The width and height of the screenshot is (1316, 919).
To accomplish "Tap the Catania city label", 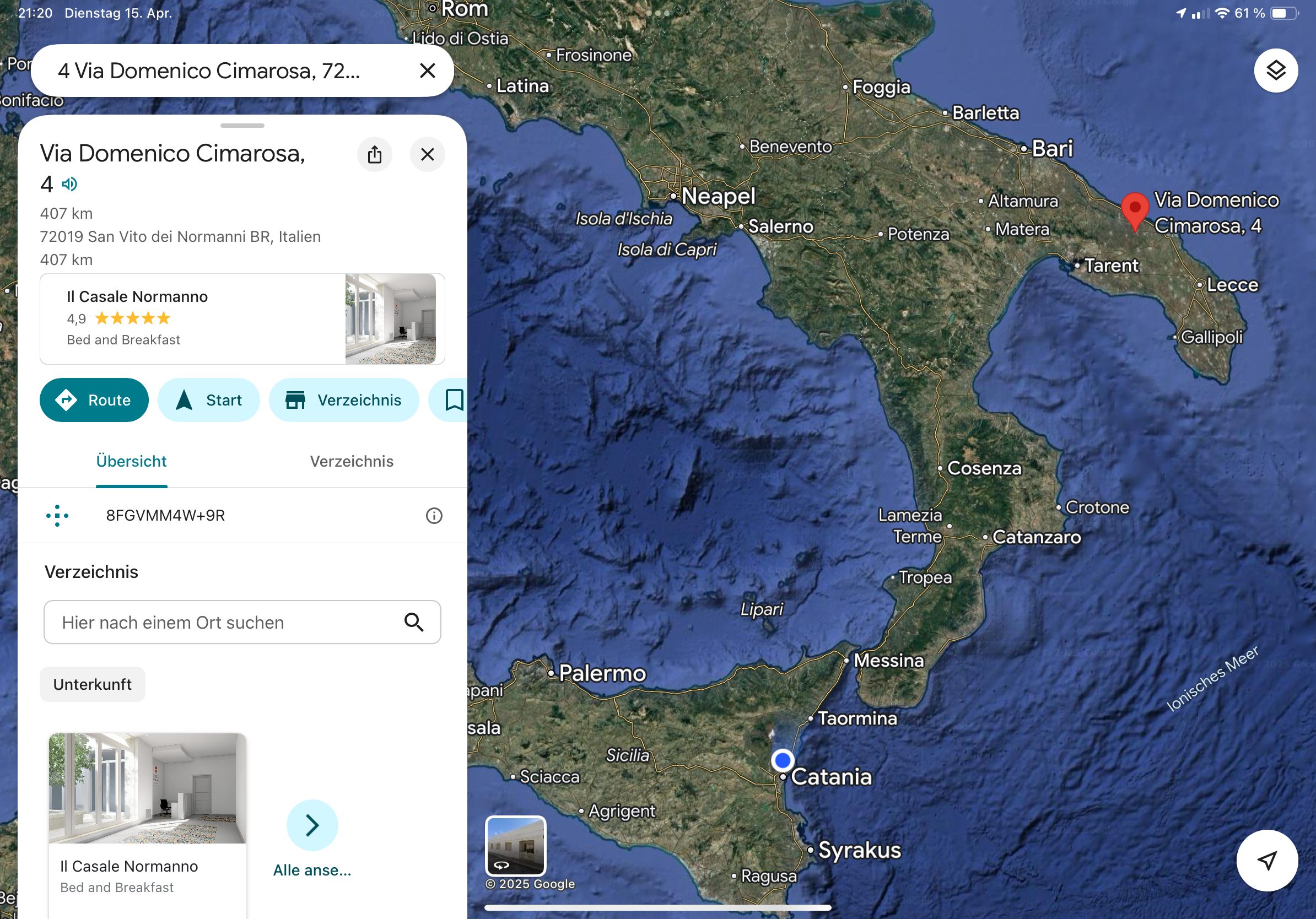I will pyautogui.click(x=831, y=777).
